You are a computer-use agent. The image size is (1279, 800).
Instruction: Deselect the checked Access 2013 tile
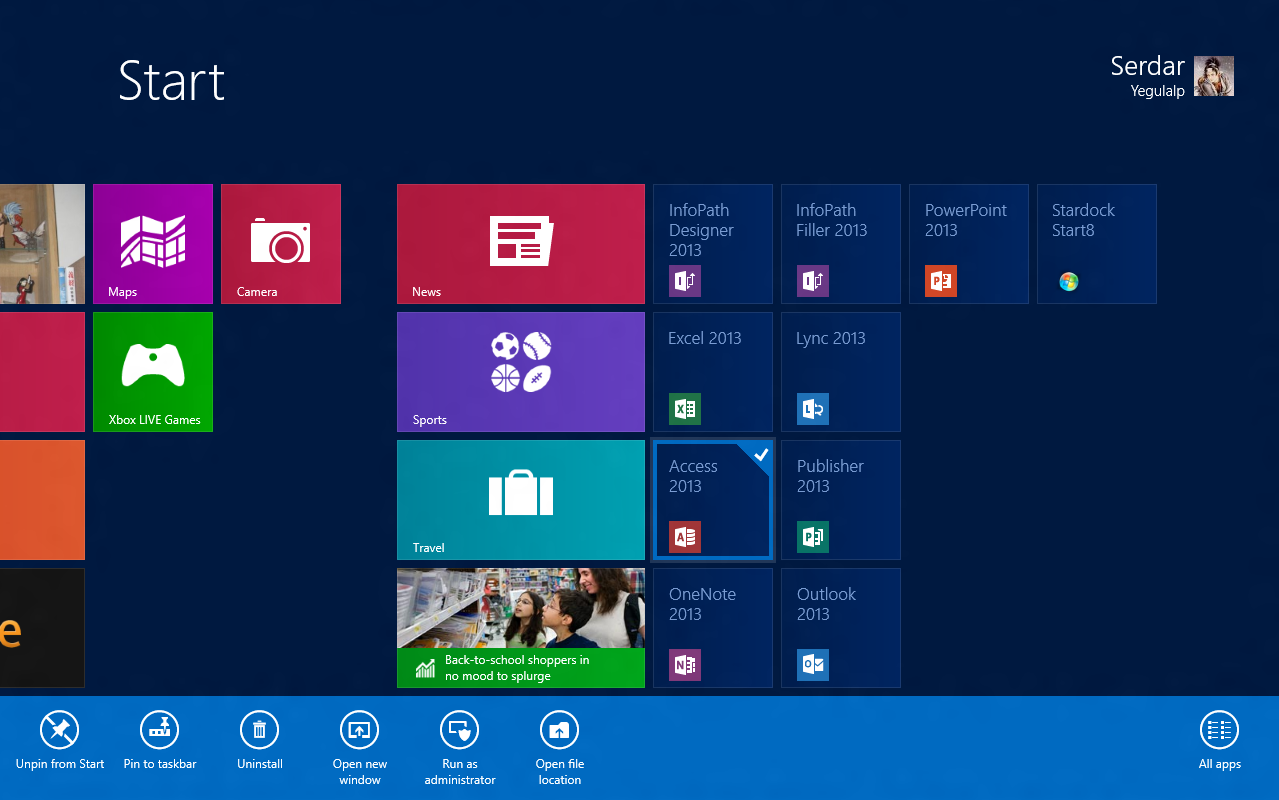pos(713,500)
